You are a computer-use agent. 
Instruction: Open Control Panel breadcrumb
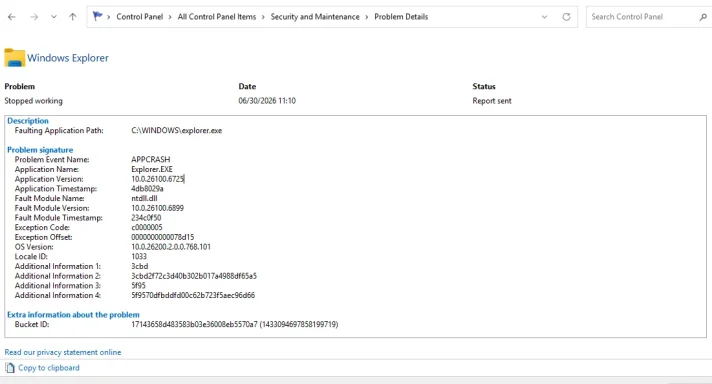(139, 17)
